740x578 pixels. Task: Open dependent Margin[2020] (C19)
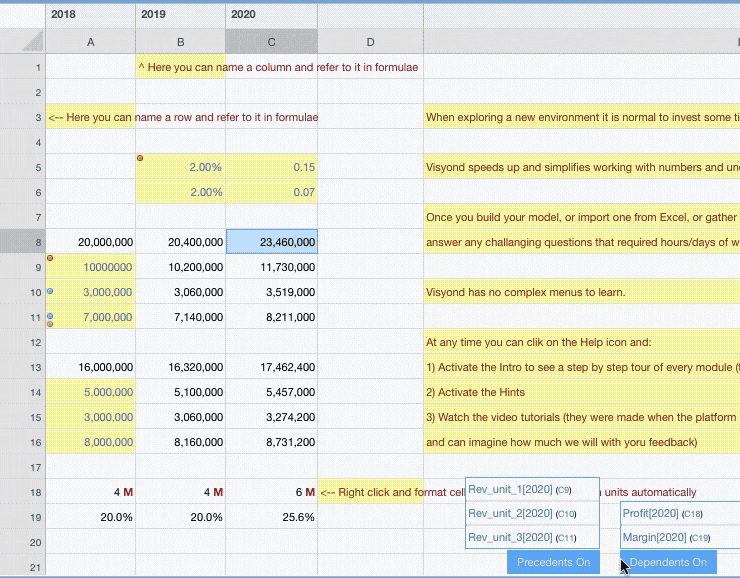point(680,537)
